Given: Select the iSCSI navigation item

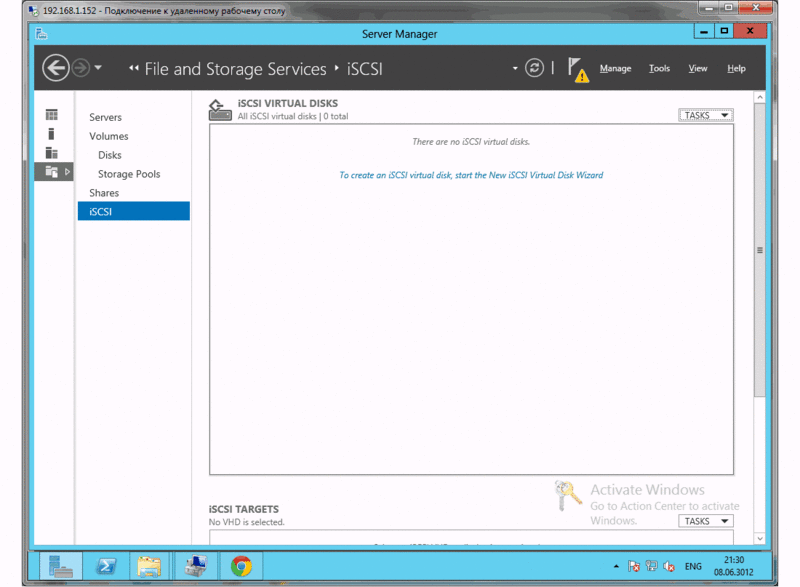Looking at the screenshot, I should (x=134, y=211).
